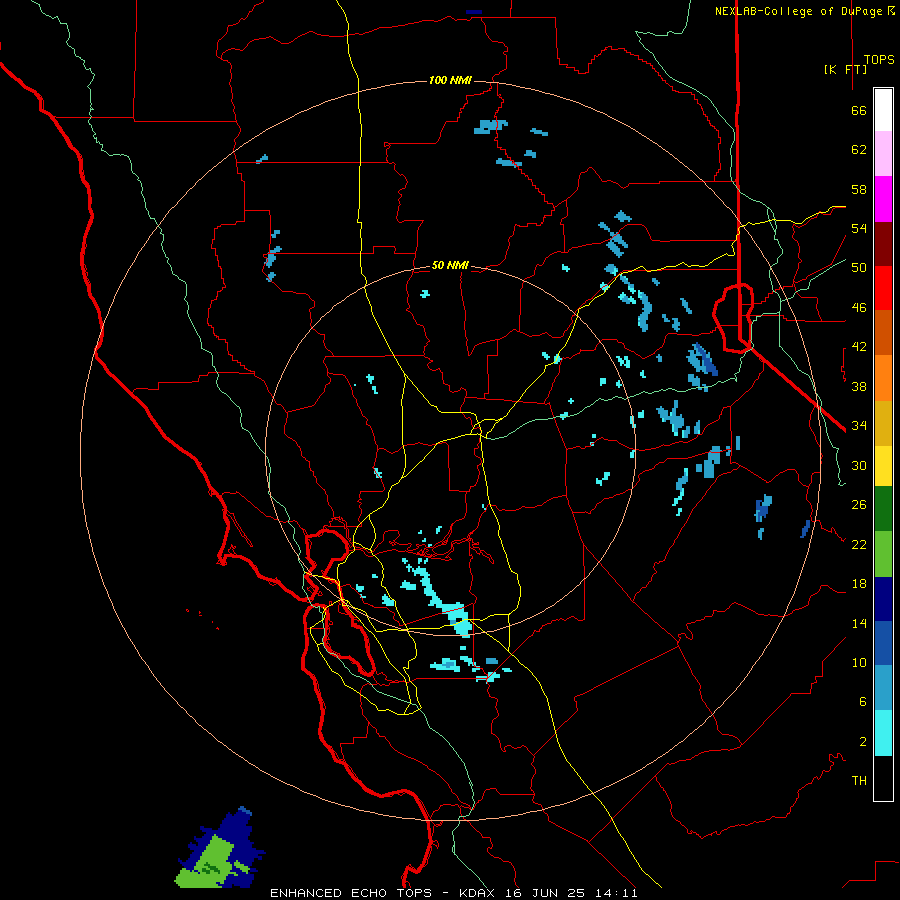Click the black TH threshold swatch
Screen dimensions: 900x900
coord(883,778)
